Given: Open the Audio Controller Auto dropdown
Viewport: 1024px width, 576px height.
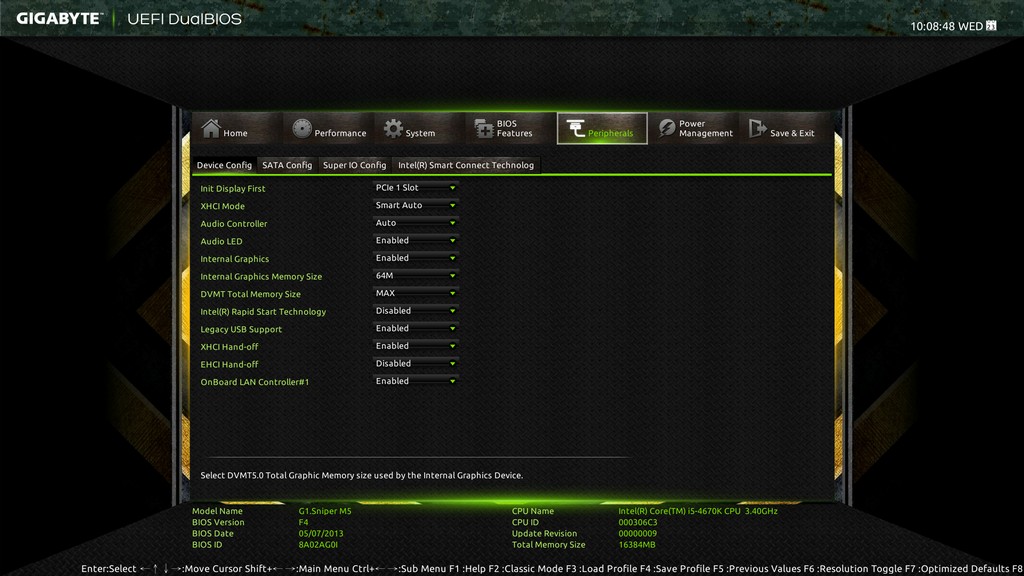Looking at the screenshot, I should (x=415, y=223).
